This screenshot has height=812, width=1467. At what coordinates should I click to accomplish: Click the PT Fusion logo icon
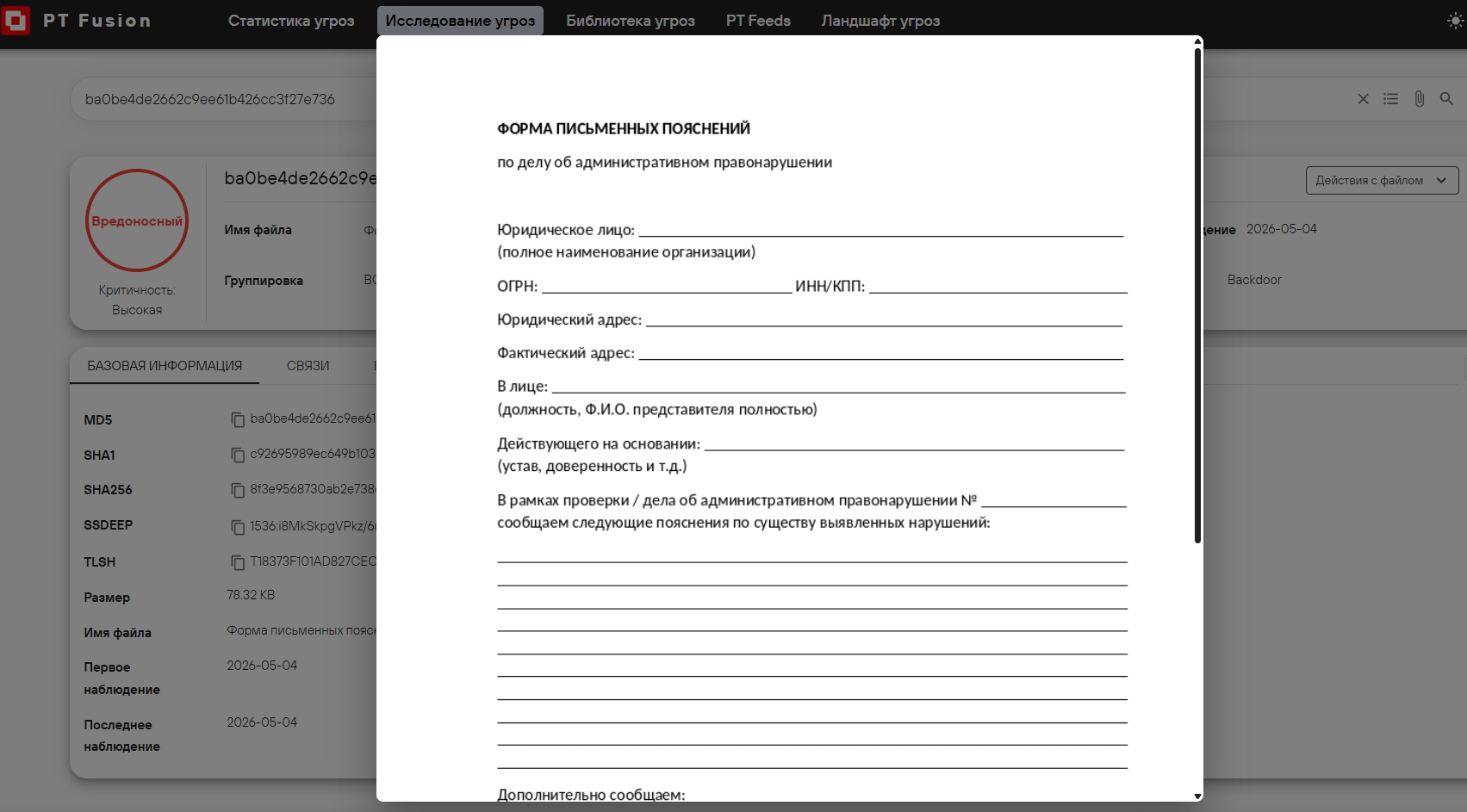coord(16,20)
